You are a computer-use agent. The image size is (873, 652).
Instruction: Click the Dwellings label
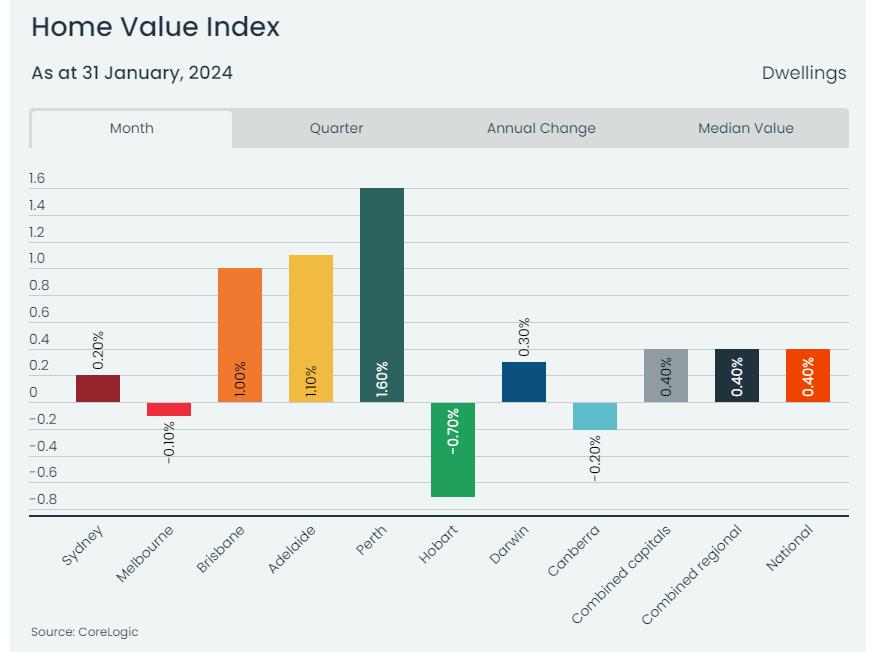pyautogui.click(x=804, y=73)
